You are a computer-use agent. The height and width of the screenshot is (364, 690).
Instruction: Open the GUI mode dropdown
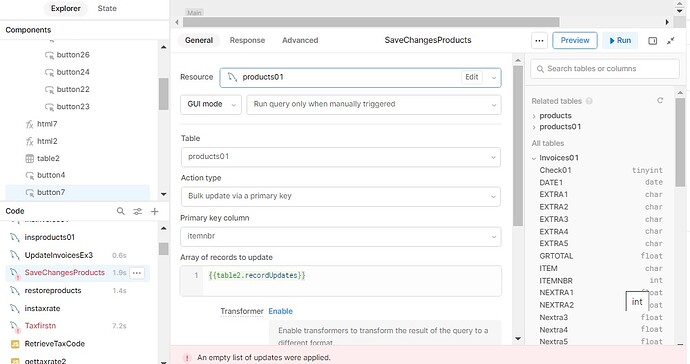[211, 104]
